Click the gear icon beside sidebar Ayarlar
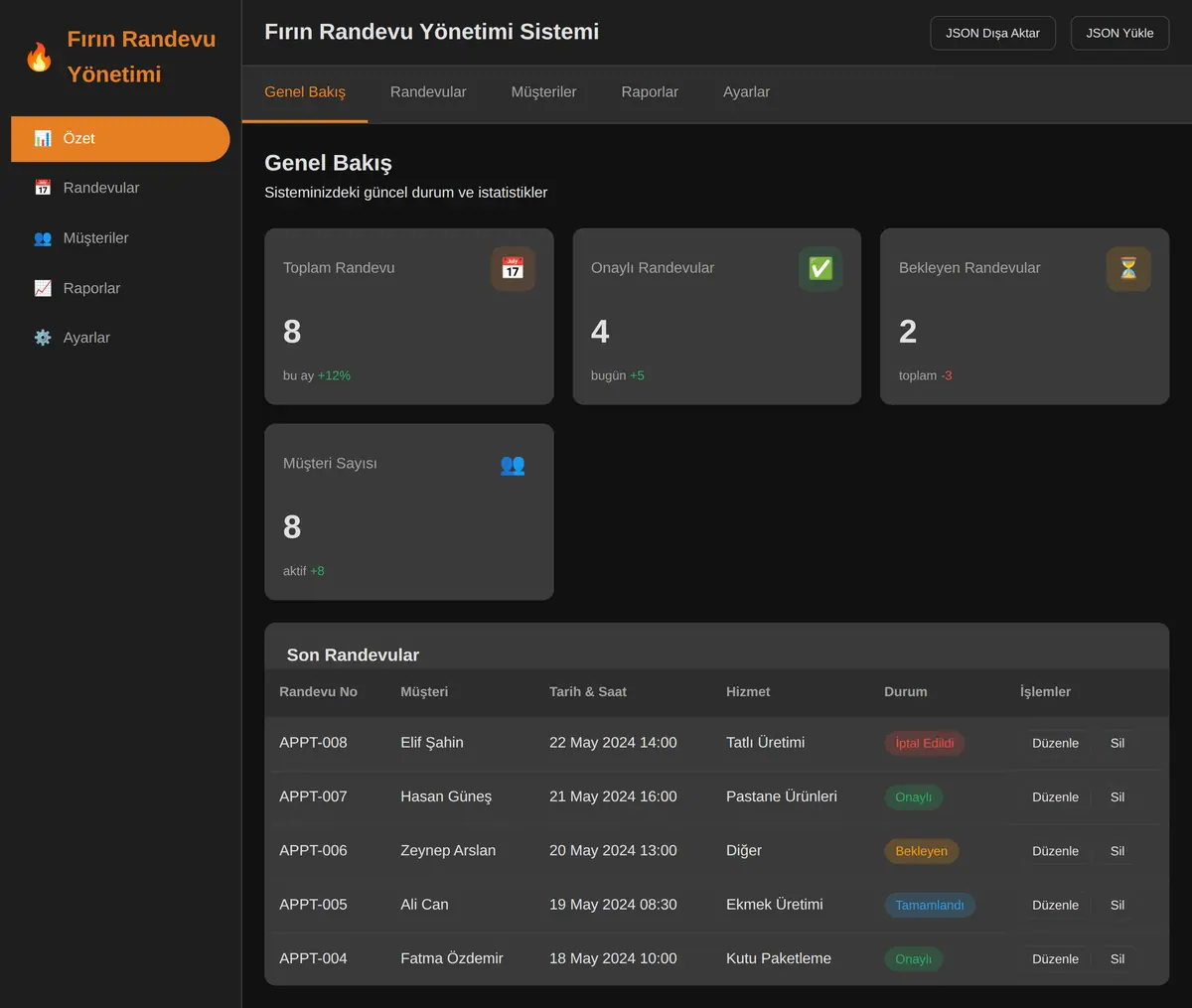This screenshot has height=1008, width=1192. 43,338
